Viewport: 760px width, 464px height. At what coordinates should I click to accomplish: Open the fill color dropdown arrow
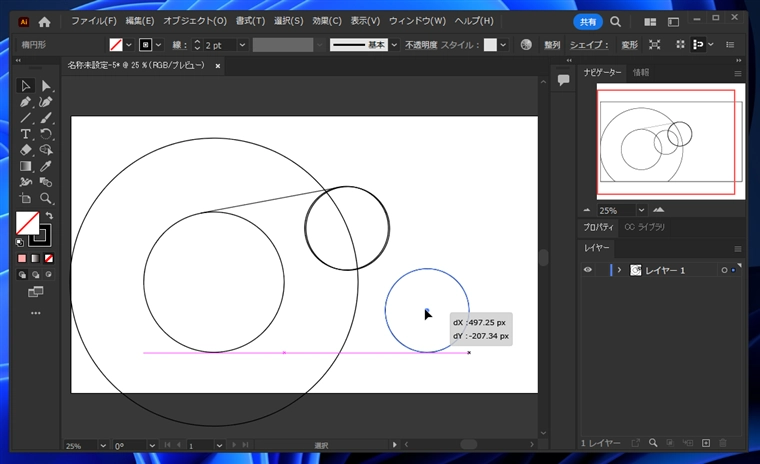[x=128, y=45]
